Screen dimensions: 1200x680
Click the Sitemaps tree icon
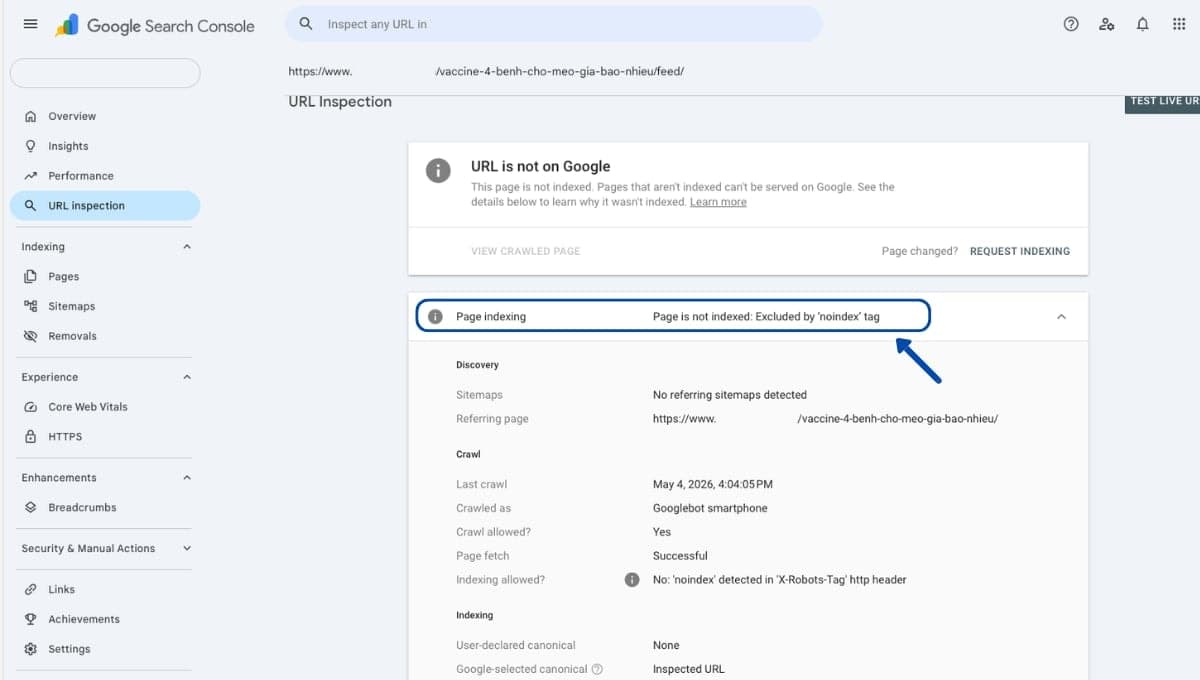[30, 306]
